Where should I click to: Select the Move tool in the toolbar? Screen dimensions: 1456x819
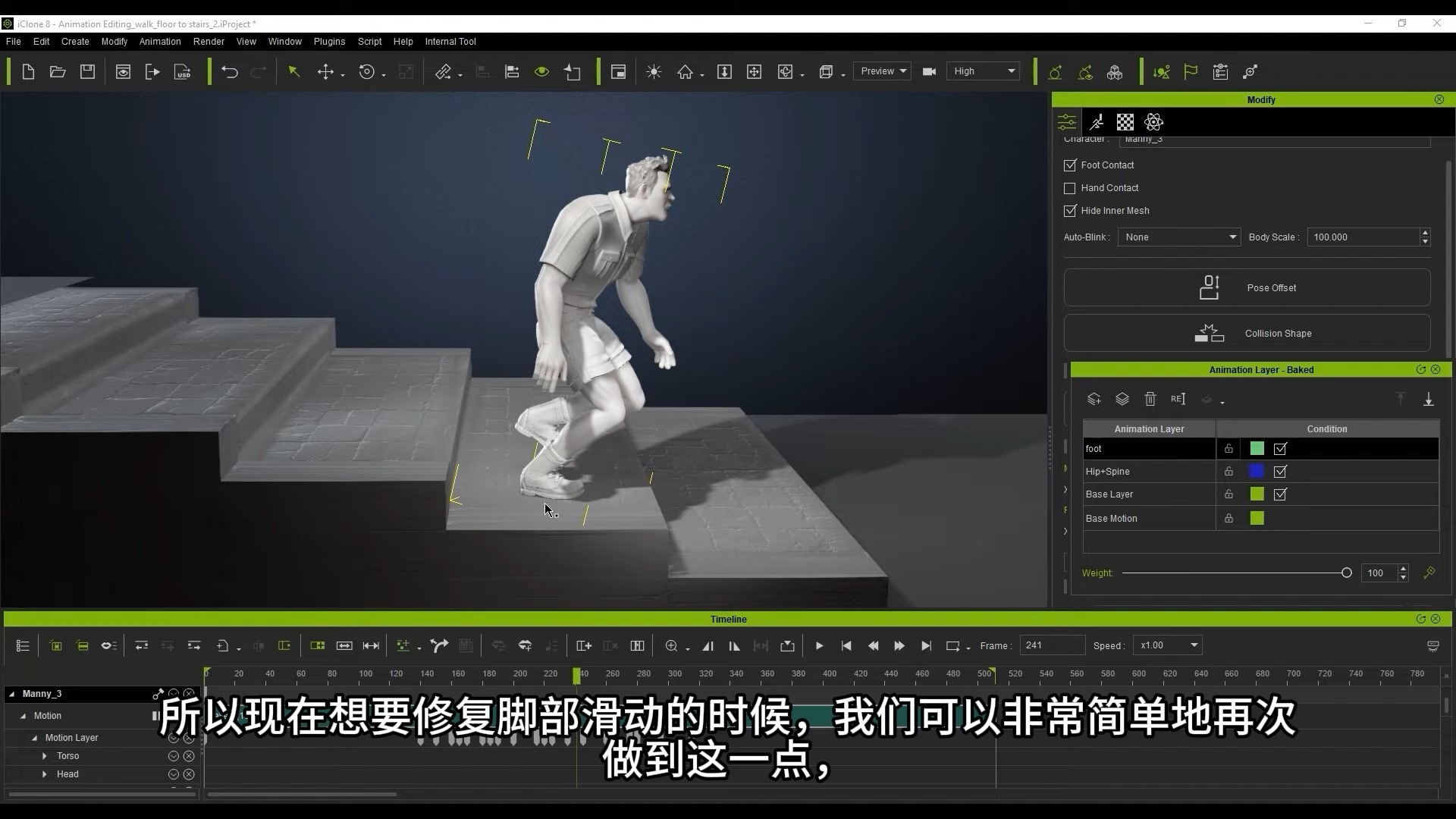[326, 71]
